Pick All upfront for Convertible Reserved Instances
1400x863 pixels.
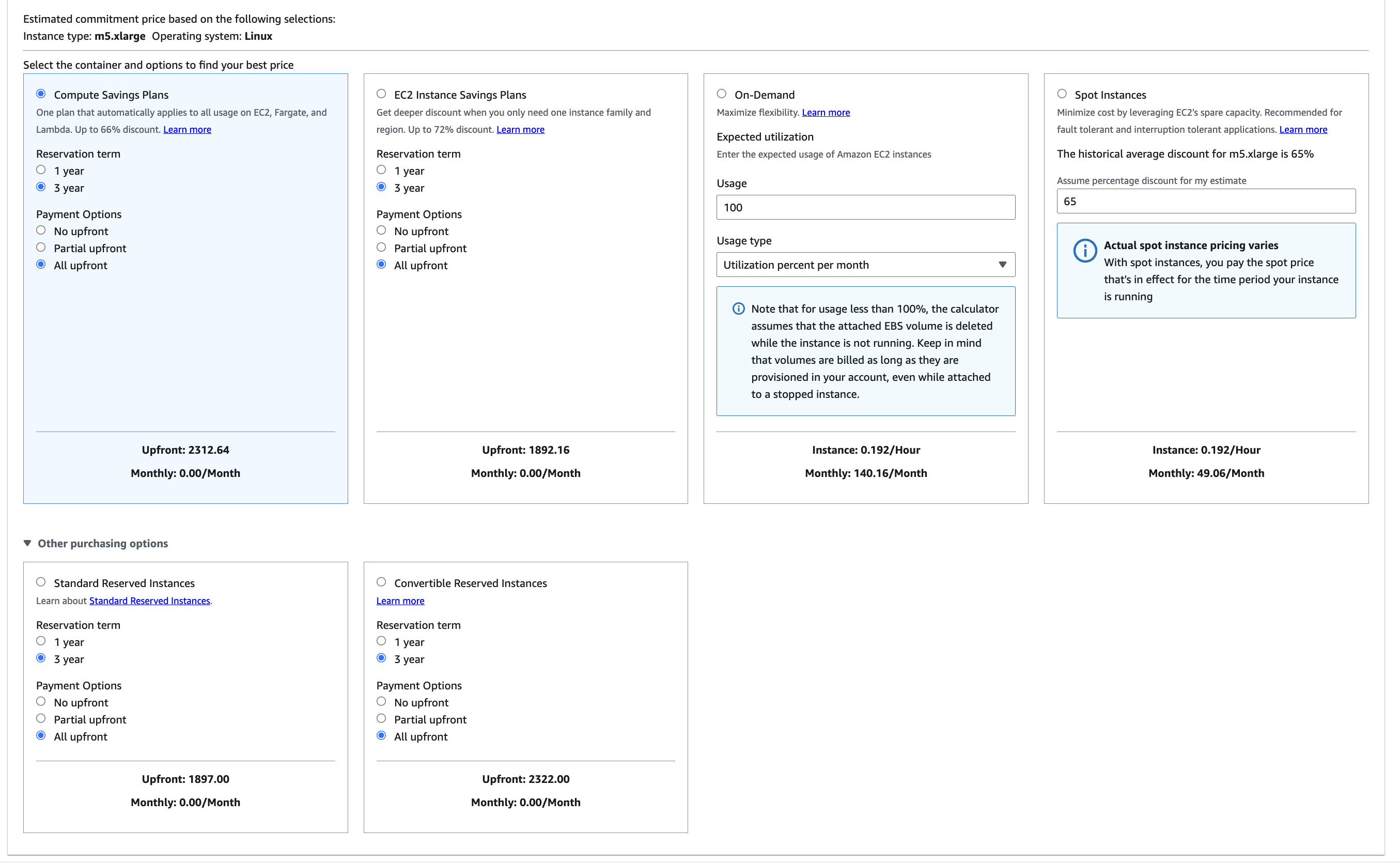(381, 736)
